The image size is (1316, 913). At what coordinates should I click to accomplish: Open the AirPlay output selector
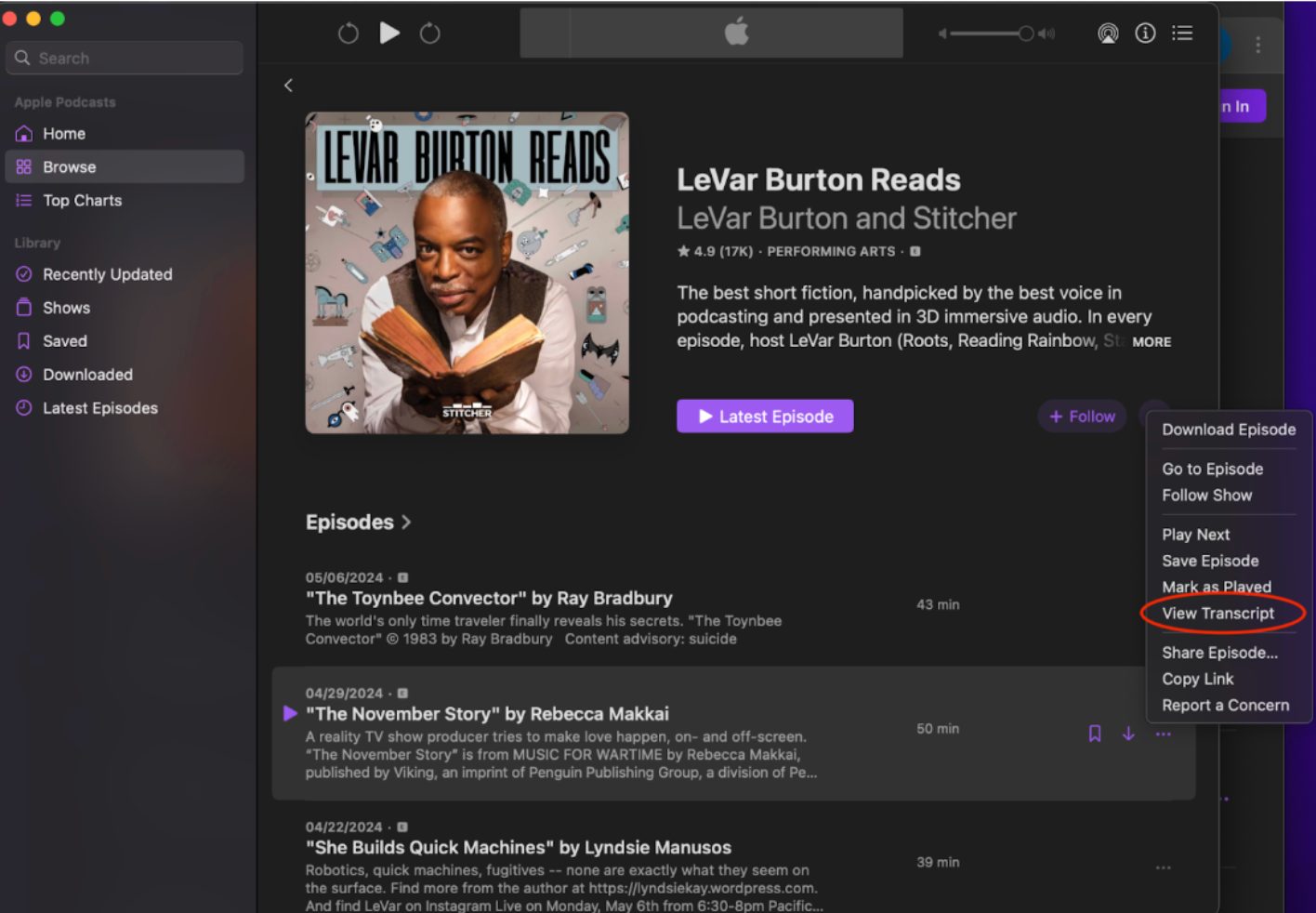[x=1108, y=33]
